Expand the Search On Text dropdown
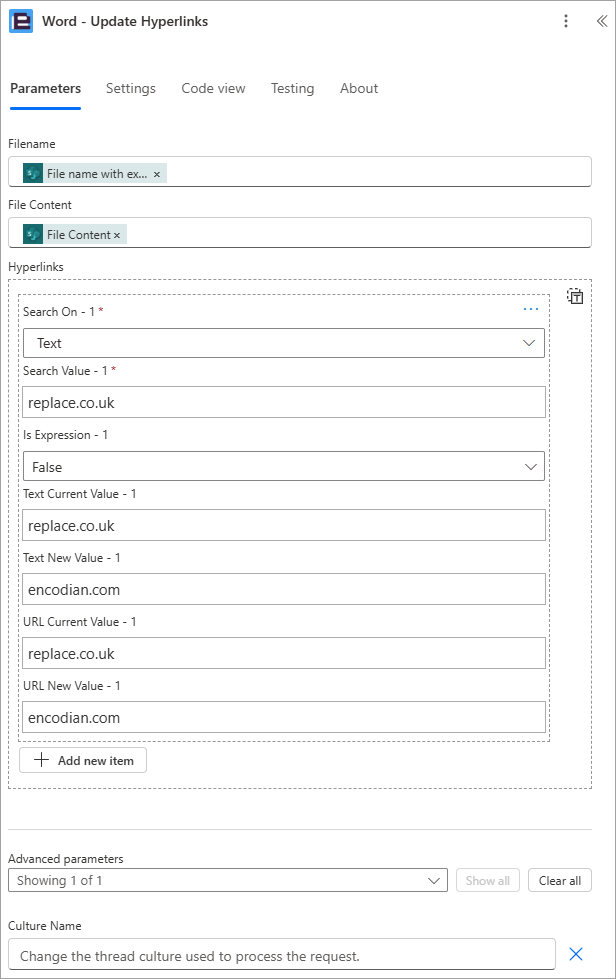The image size is (616, 979). pos(283,343)
